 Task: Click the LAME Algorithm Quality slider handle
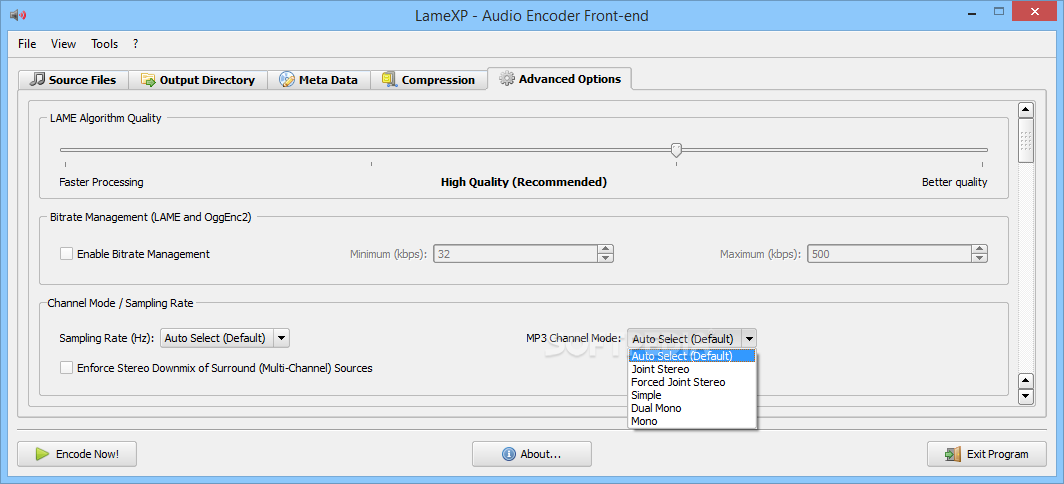click(676, 150)
